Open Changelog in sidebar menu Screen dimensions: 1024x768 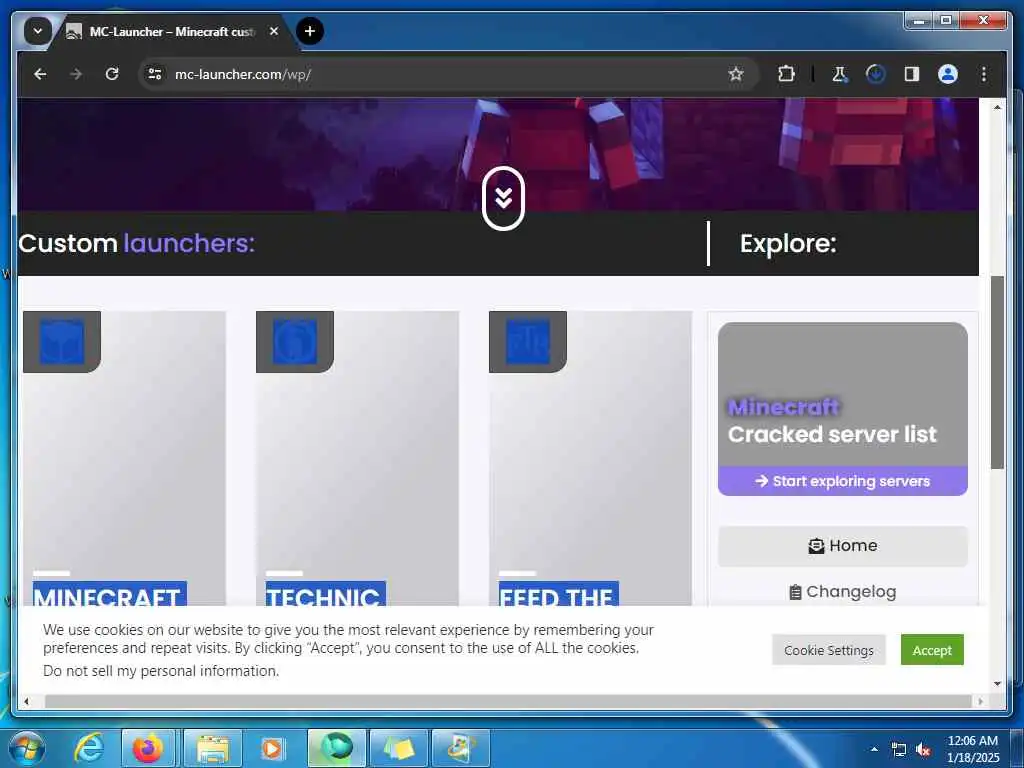coord(842,592)
